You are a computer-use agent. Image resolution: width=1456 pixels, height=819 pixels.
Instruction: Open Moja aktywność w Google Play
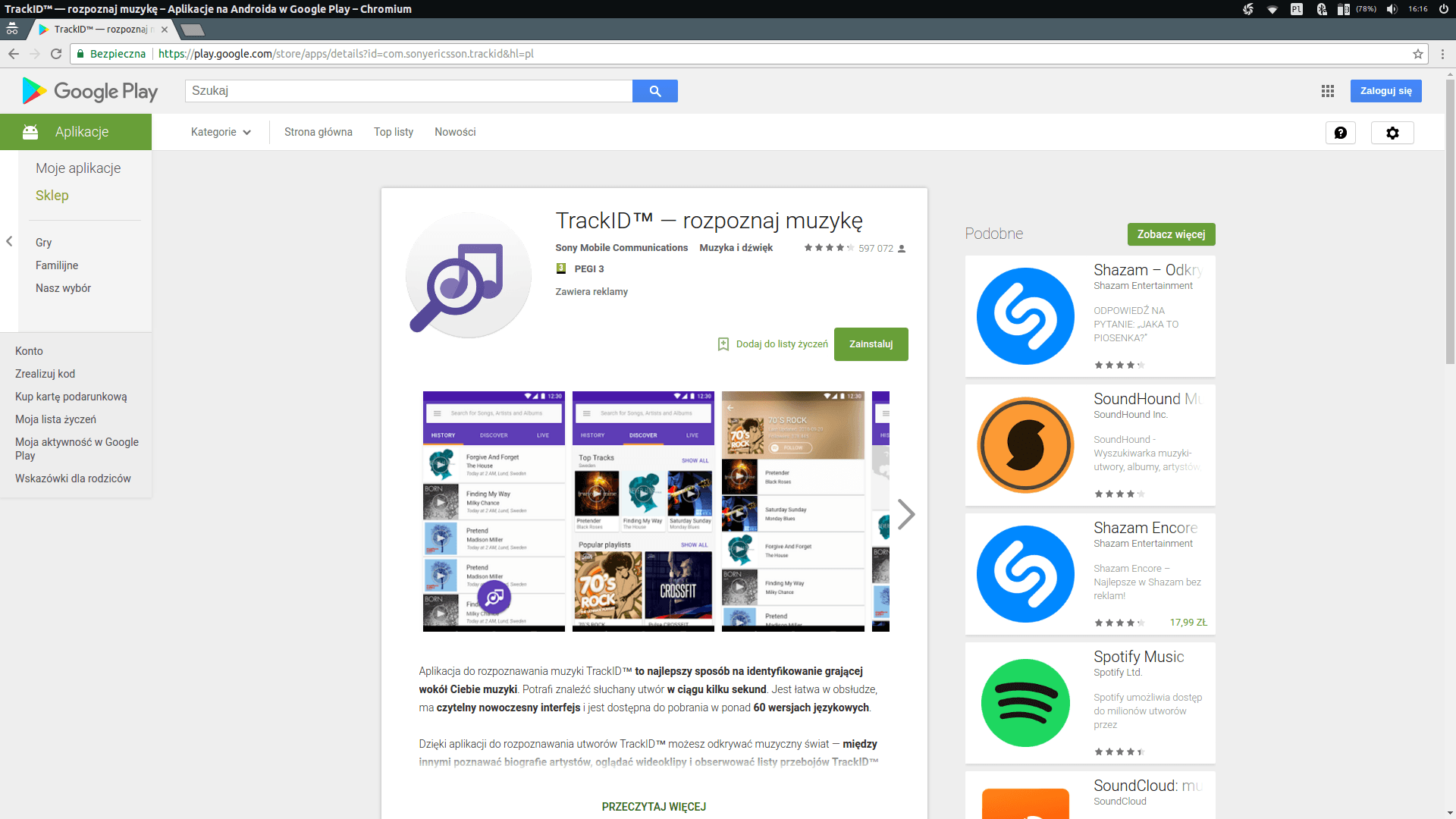77,449
